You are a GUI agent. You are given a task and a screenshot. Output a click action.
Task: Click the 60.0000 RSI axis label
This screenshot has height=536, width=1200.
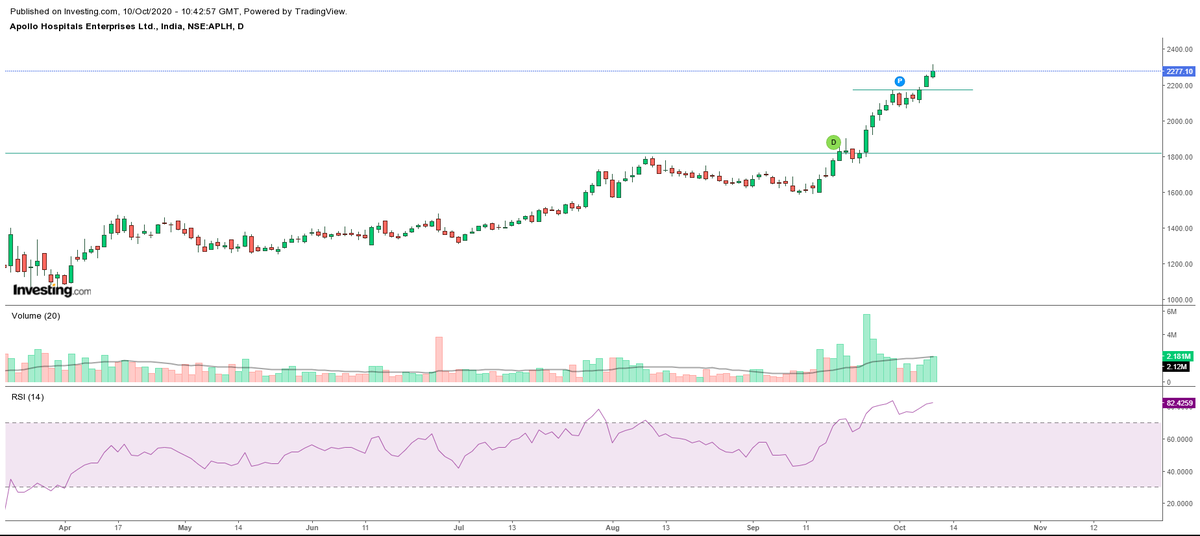[x=1180, y=439]
